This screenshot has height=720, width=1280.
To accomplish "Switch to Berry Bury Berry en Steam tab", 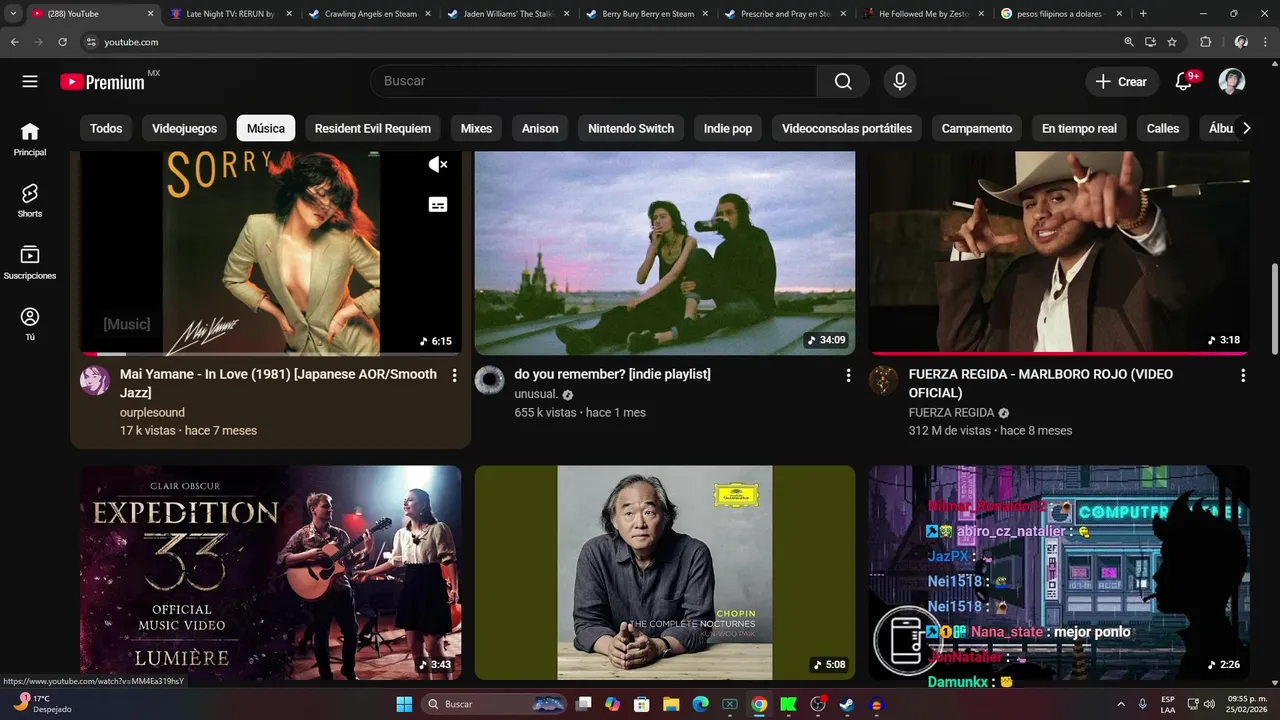I will coord(645,14).
